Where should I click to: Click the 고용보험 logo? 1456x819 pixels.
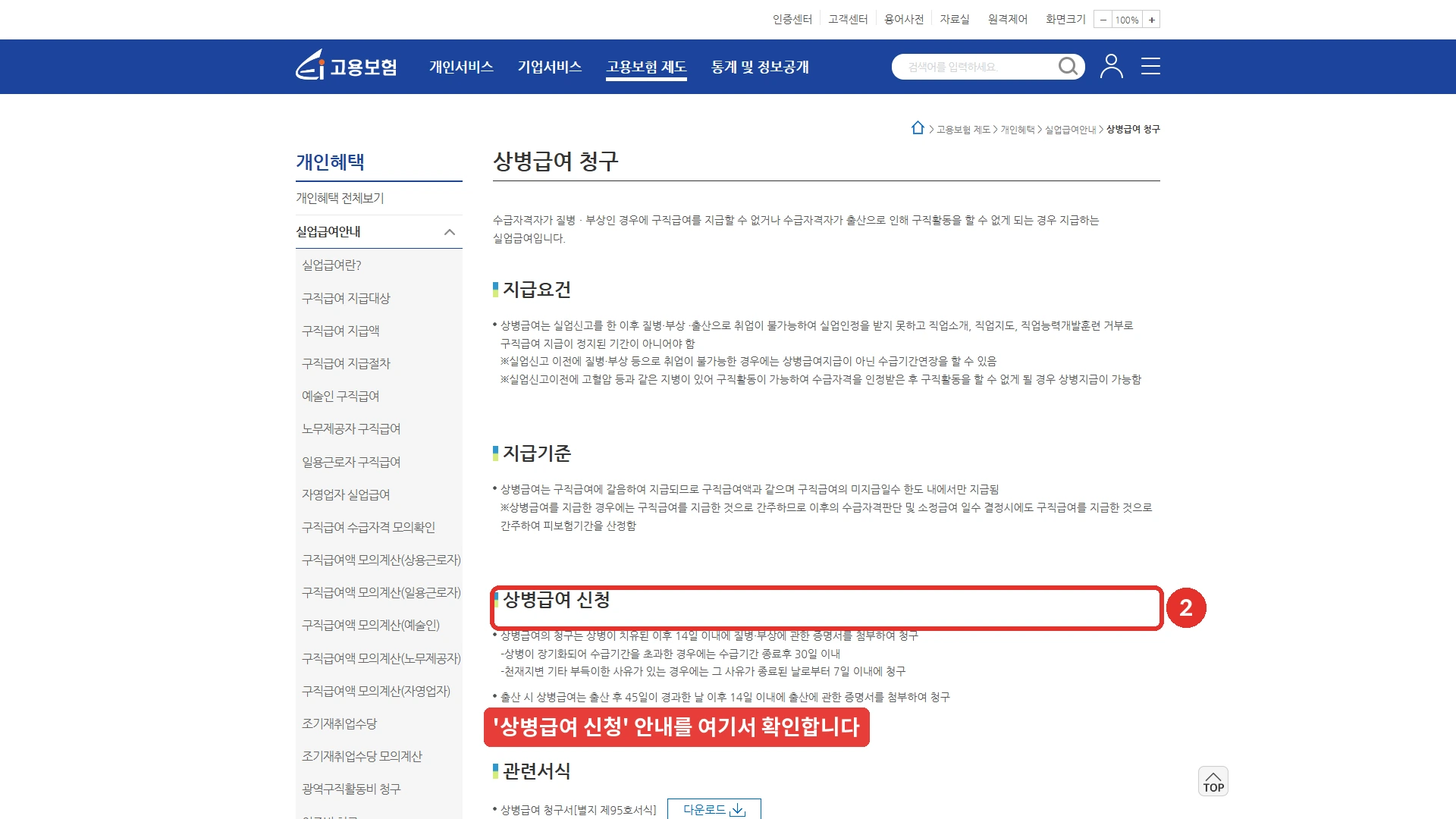(347, 66)
